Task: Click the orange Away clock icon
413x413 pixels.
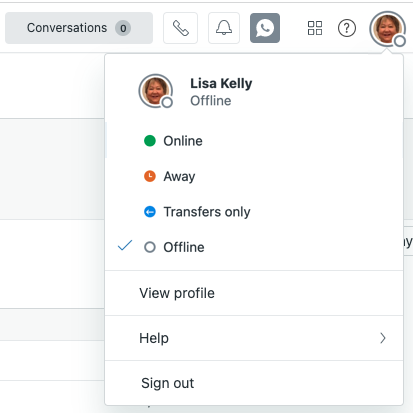Action: point(150,176)
